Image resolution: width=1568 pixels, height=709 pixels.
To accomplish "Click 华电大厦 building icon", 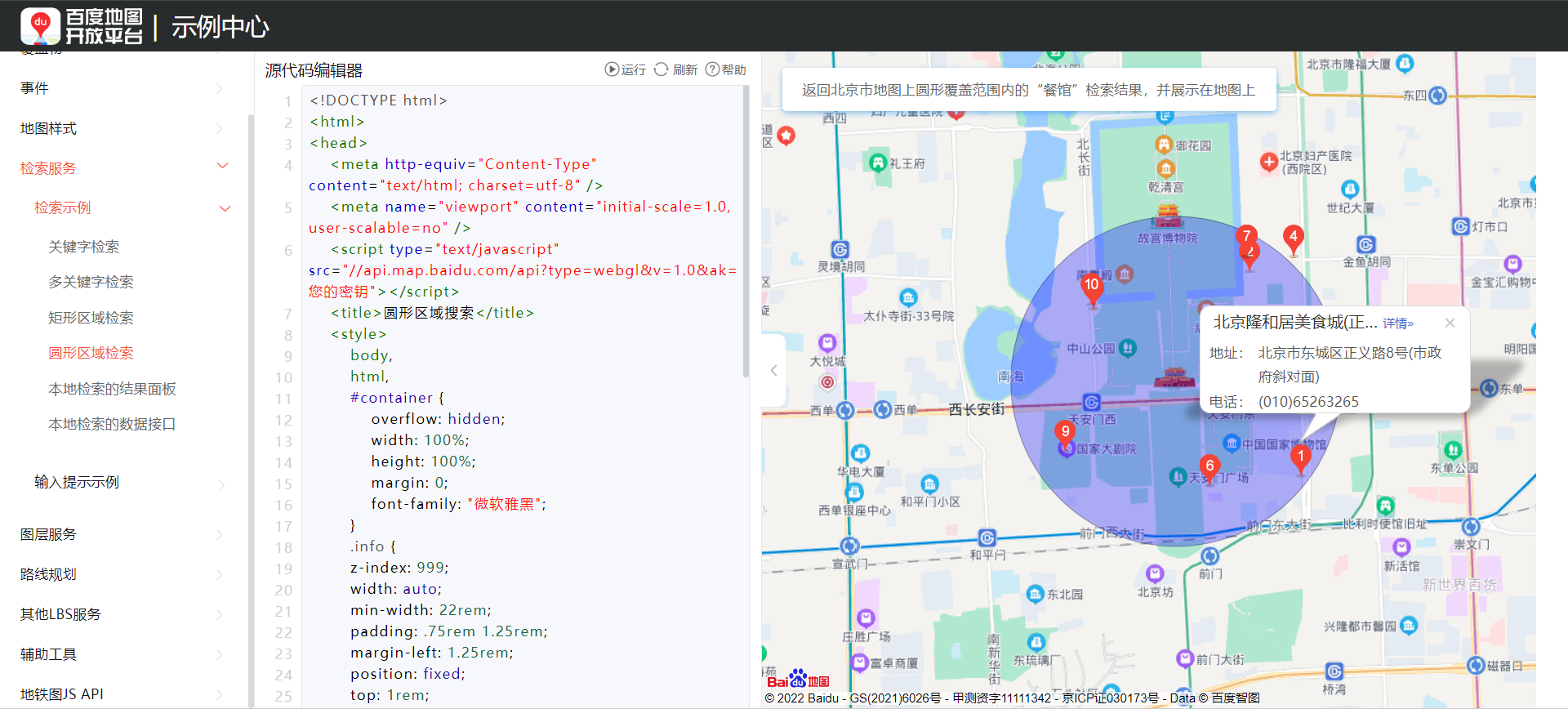I will point(861,453).
